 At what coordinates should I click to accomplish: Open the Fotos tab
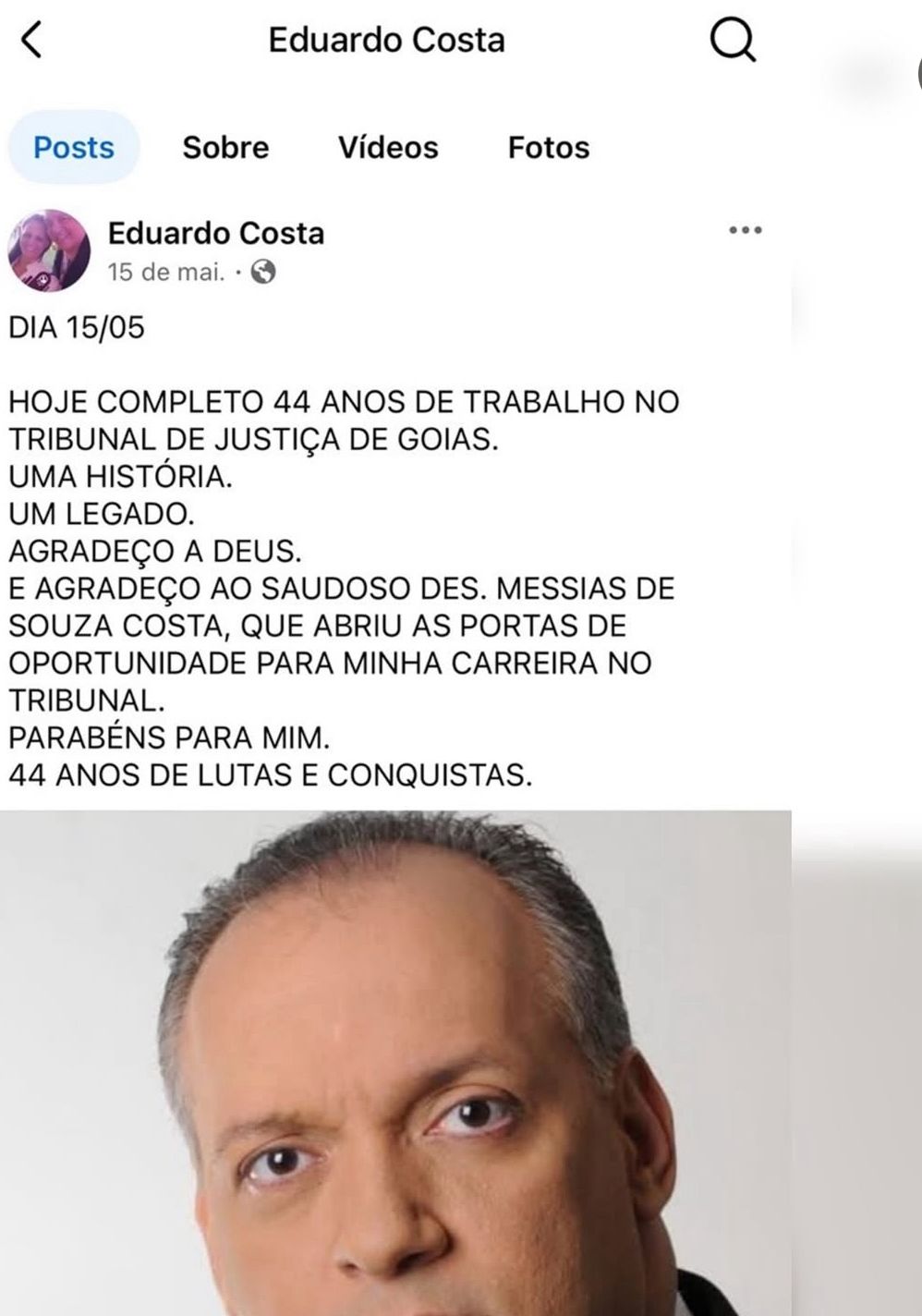[549, 147]
